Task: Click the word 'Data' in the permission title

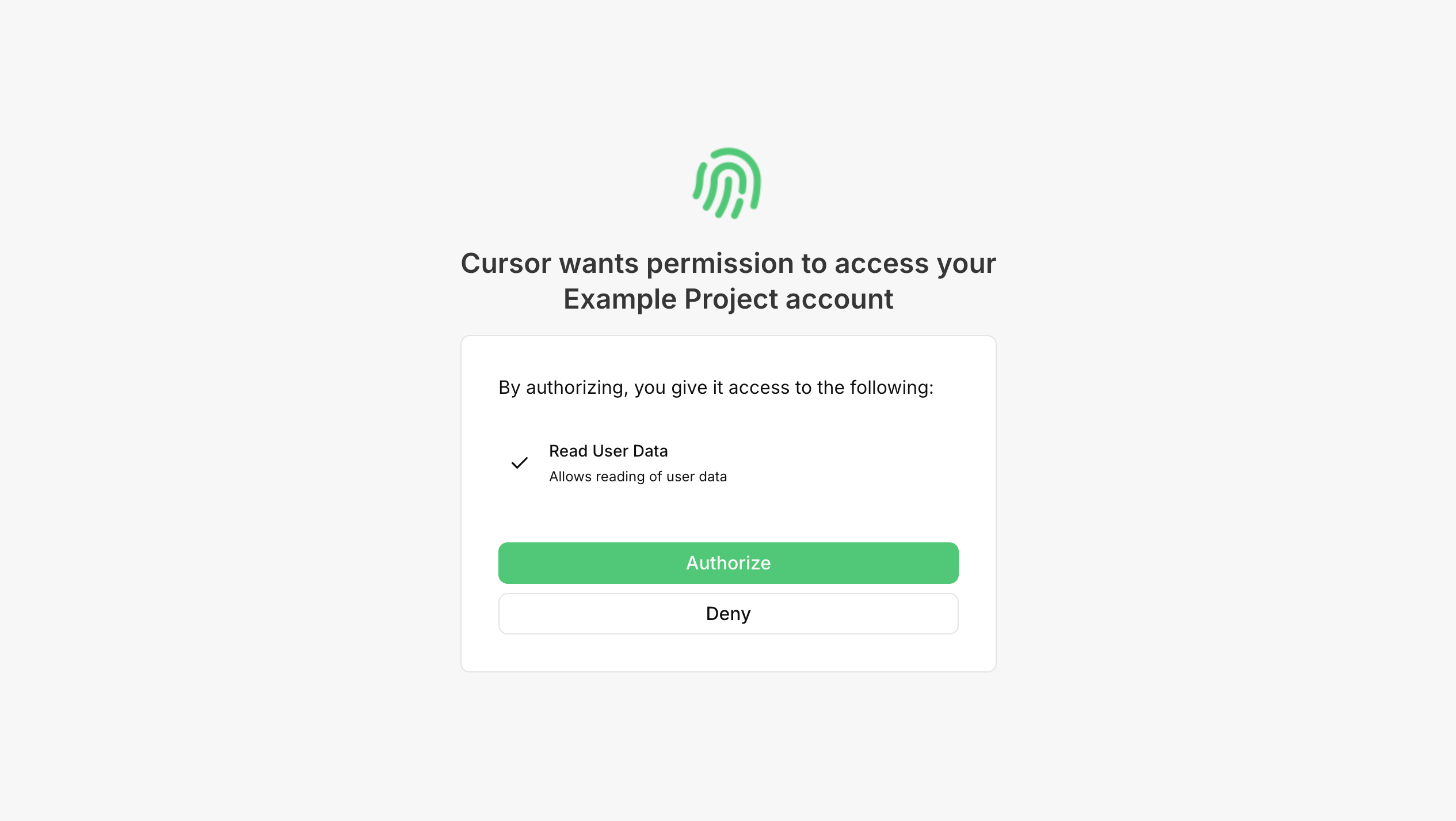Action: pos(650,451)
